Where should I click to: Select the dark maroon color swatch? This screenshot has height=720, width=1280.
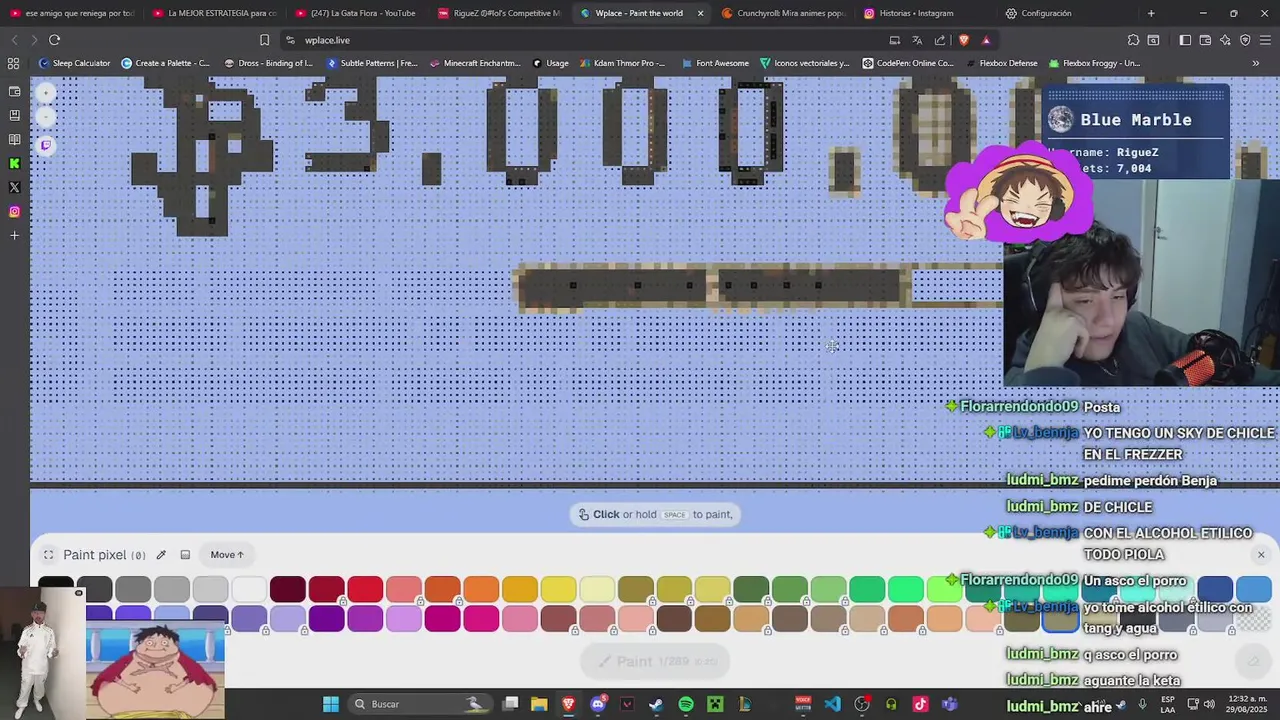pyautogui.click(x=288, y=589)
